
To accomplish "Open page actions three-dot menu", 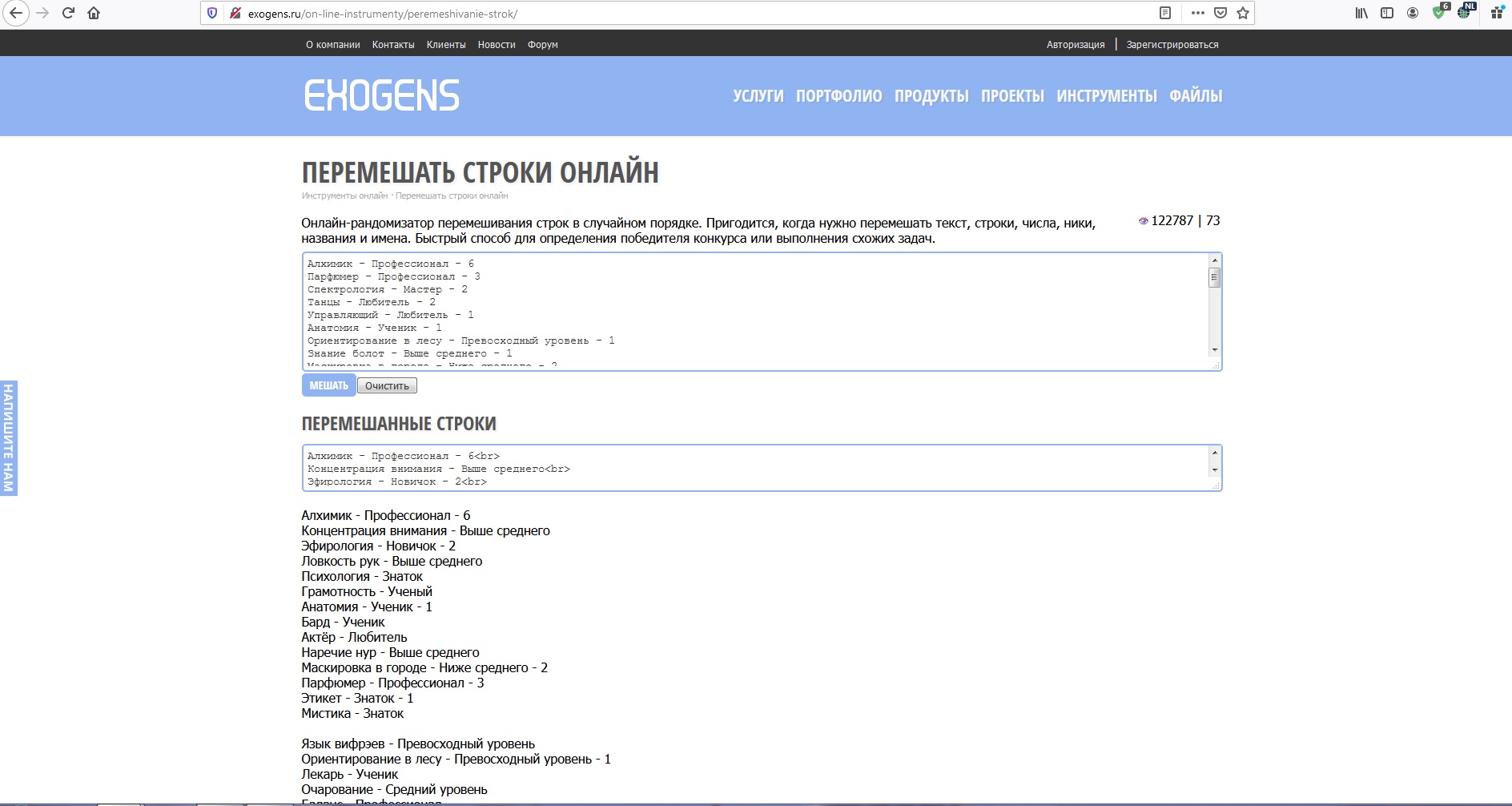I will pos(1198,13).
